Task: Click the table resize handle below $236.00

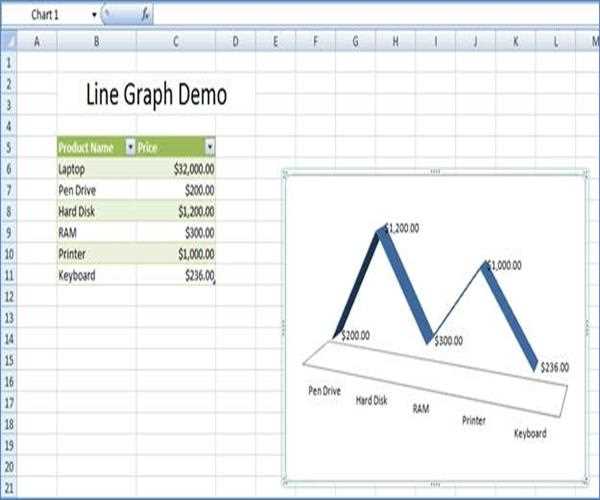Action: (x=215, y=283)
